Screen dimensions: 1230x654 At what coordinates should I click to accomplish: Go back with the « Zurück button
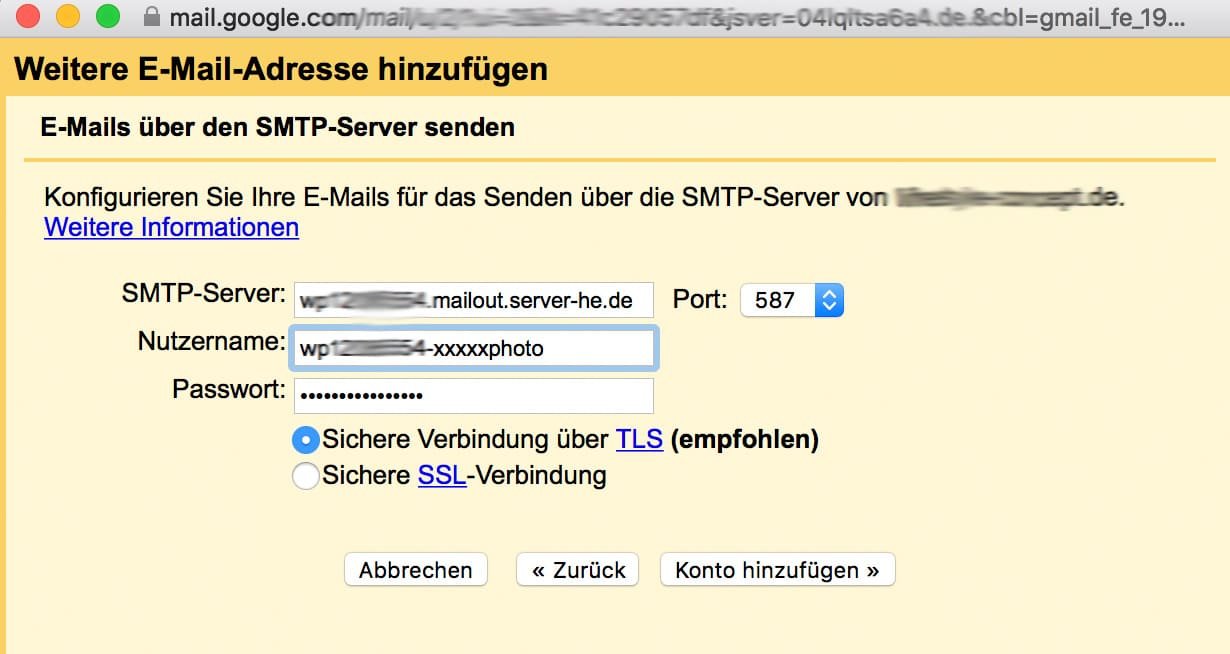click(x=577, y=570)
